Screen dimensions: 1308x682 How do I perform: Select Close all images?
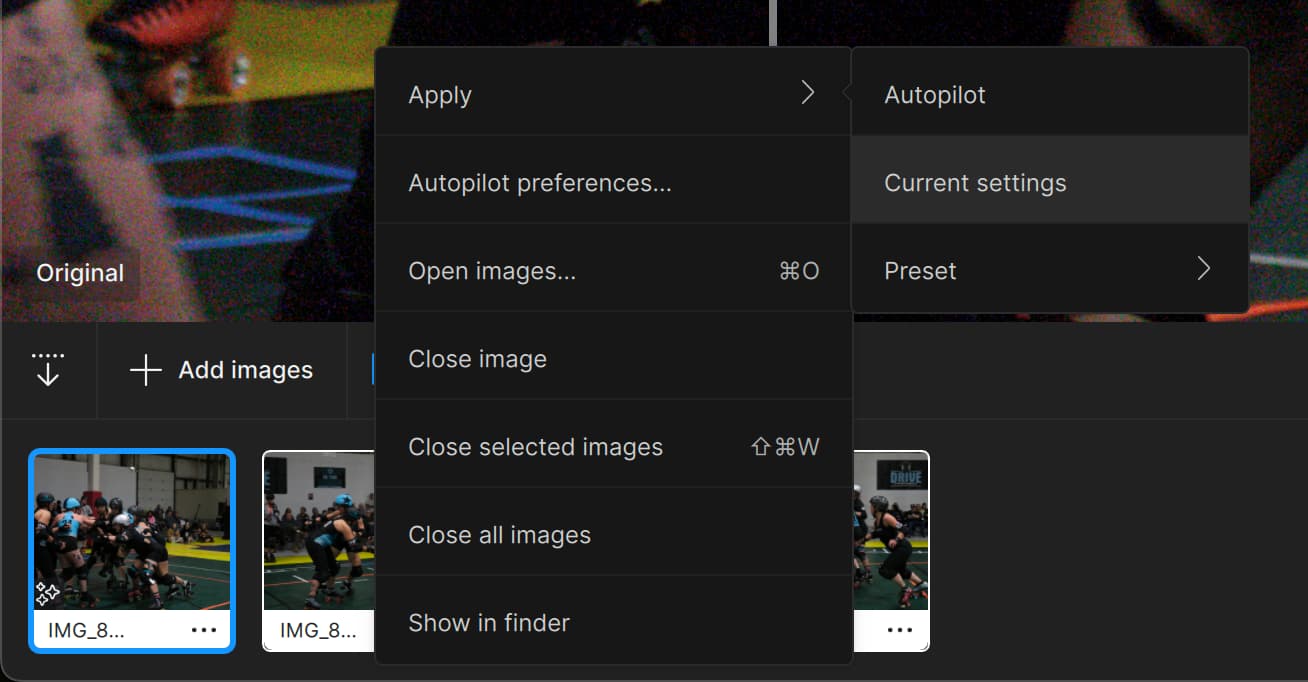click(499, 534)
